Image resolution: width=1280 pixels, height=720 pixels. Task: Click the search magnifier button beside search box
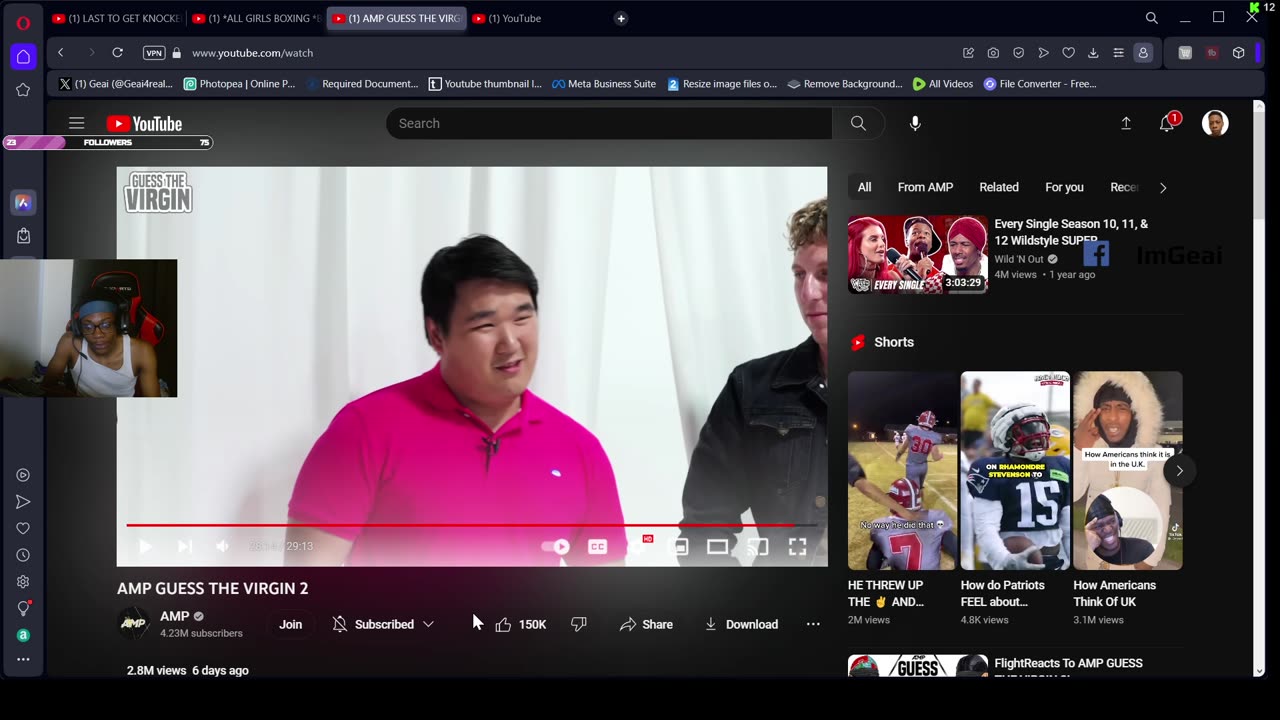[x=858, y=123]
